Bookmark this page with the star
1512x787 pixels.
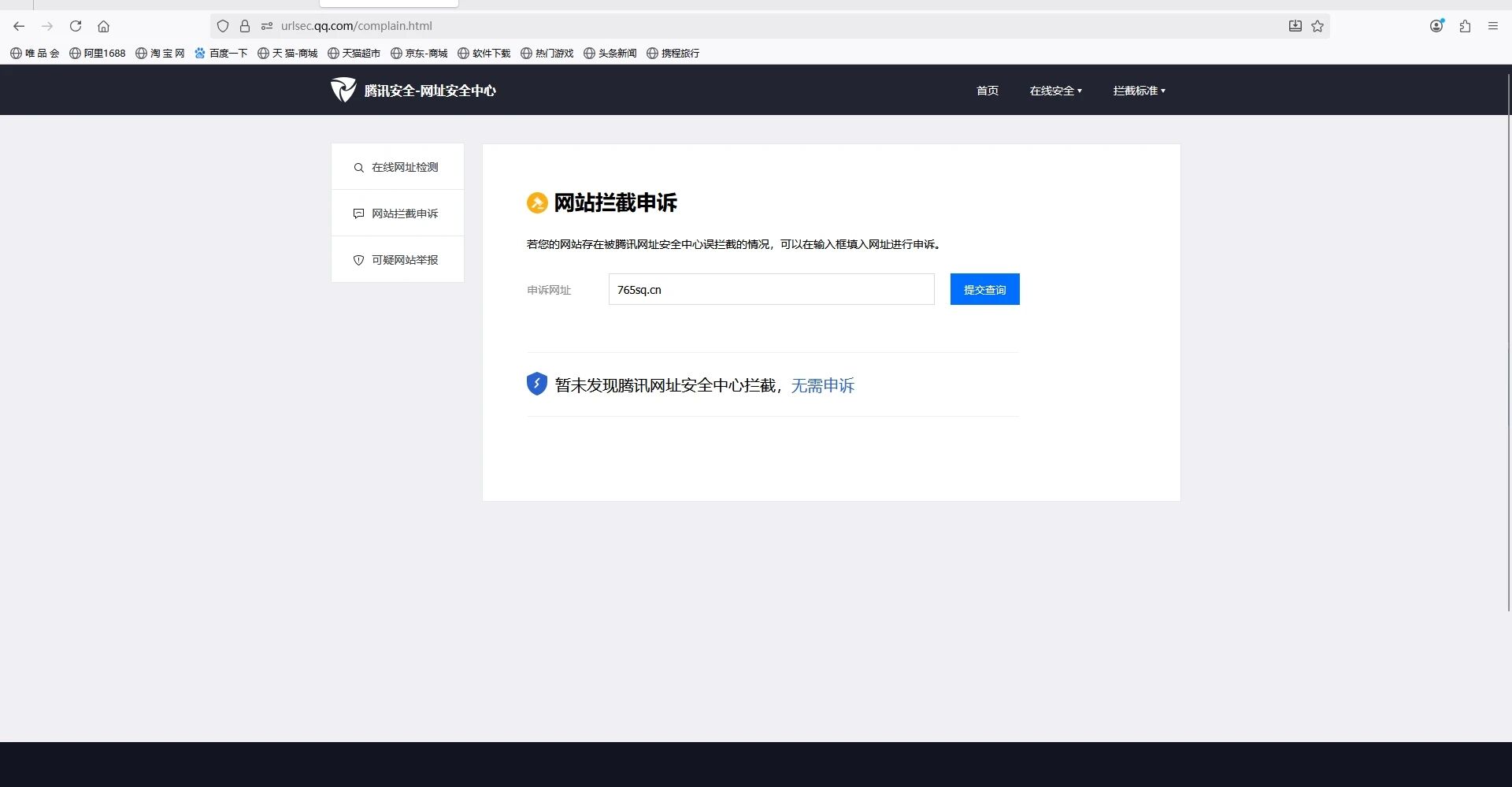tap(1317, 26)
